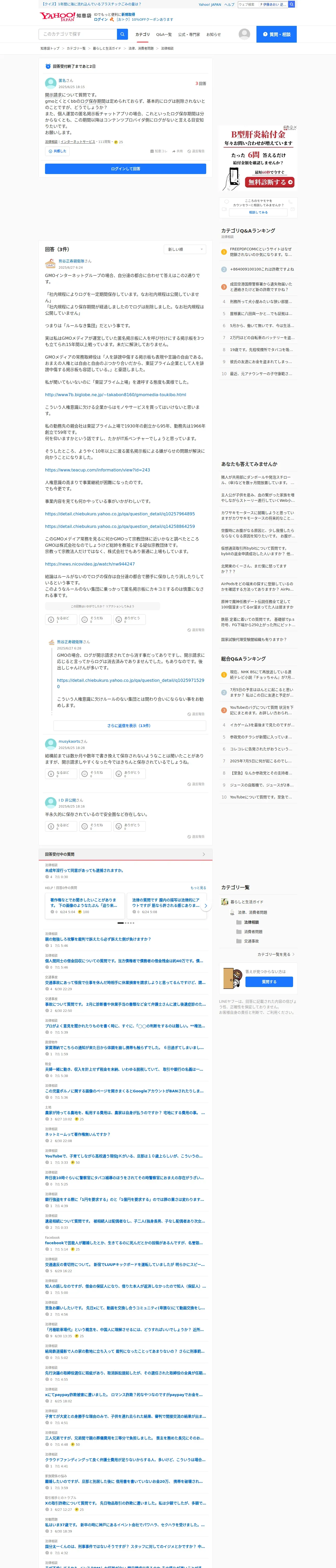Click the 匿名 asker's avatar
The width and height of the screenshot is (336, 1568).
tap(51, 83)
